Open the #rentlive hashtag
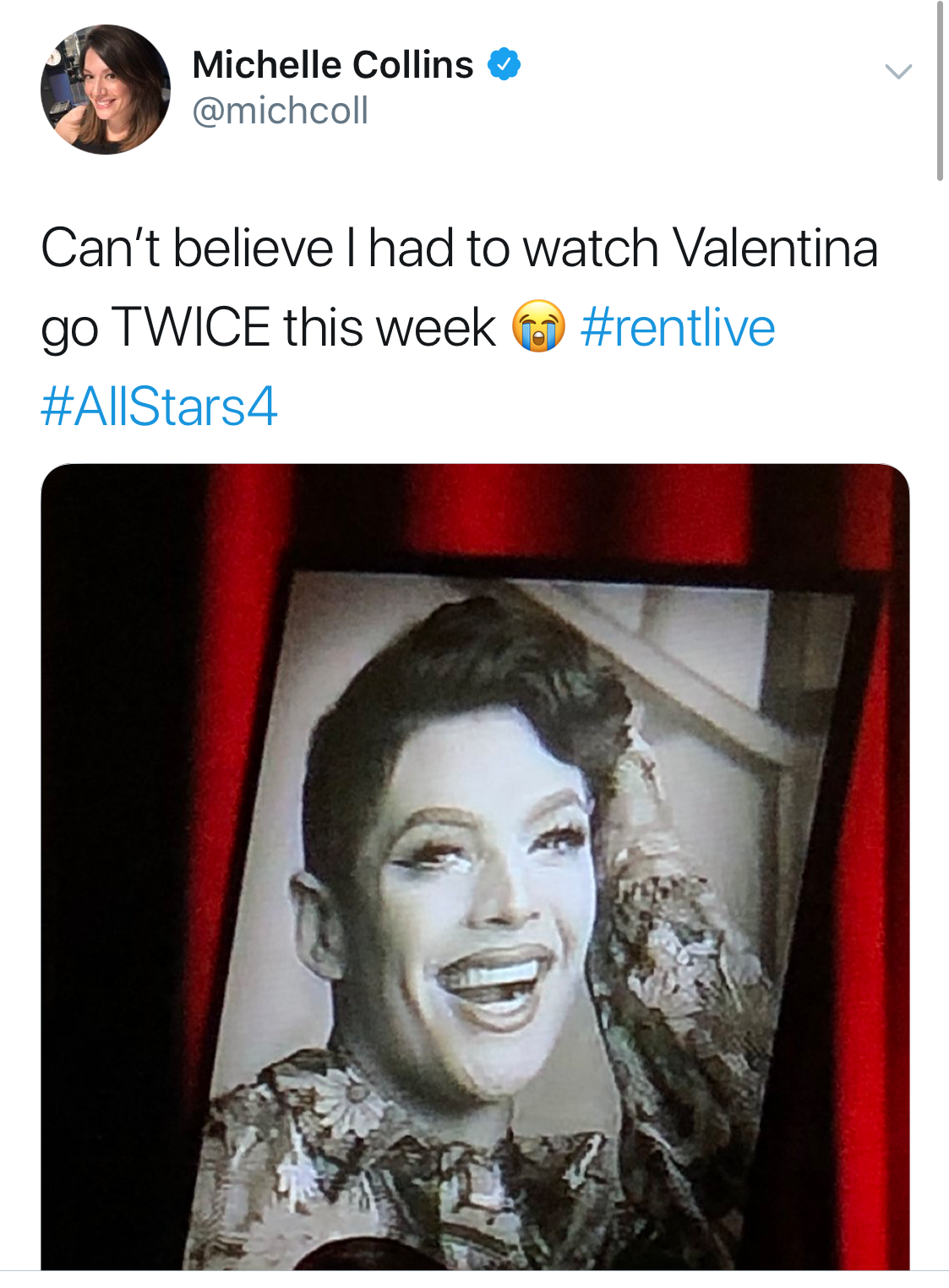The image size is (949, 1288). [677, 328]
